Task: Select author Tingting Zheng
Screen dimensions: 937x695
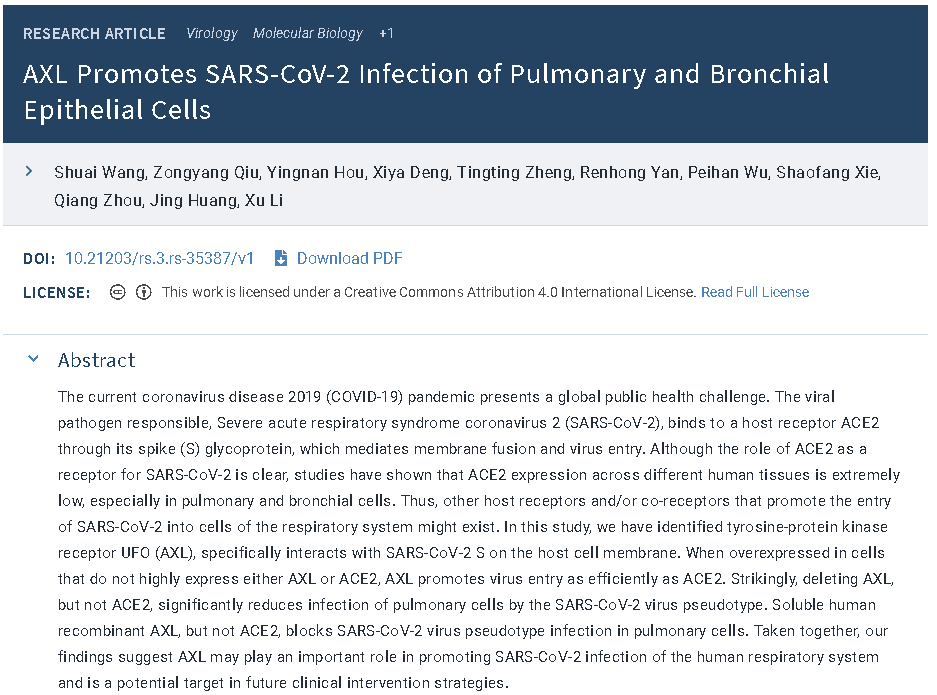Action: pos(515,173)
